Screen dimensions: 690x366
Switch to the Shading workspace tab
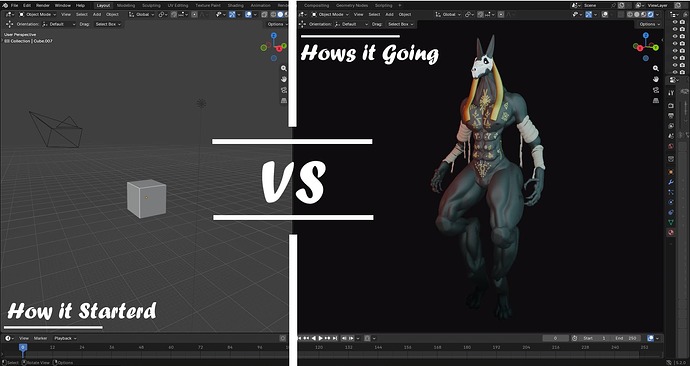tap(235, 5)
